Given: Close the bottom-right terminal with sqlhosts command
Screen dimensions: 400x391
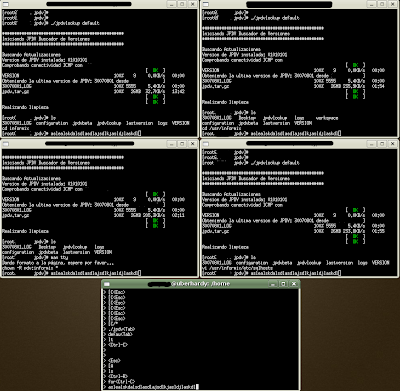Looking at the screenshot, I should click(x=393, y=144).
